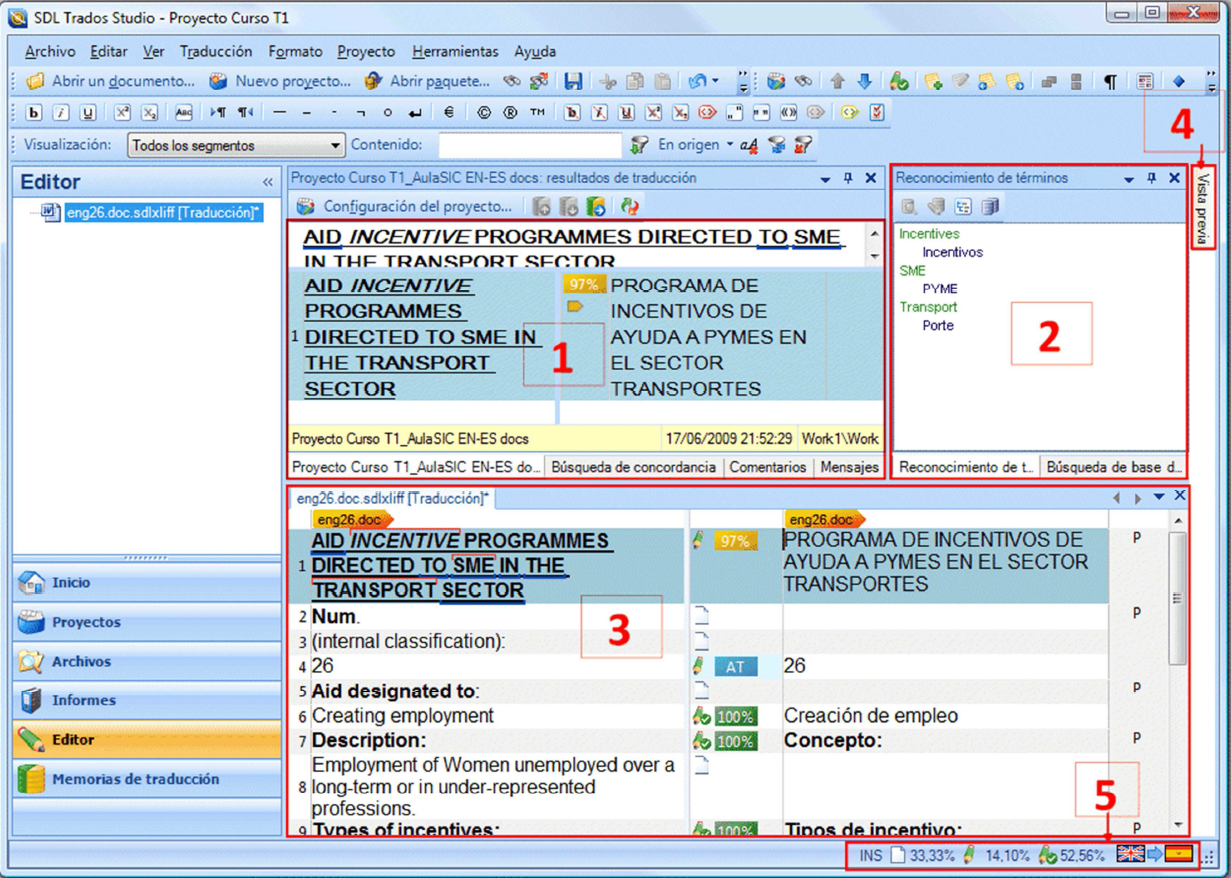Click the Italic formatting icon
Screen dimensions: 1231x878
point(61,113)
